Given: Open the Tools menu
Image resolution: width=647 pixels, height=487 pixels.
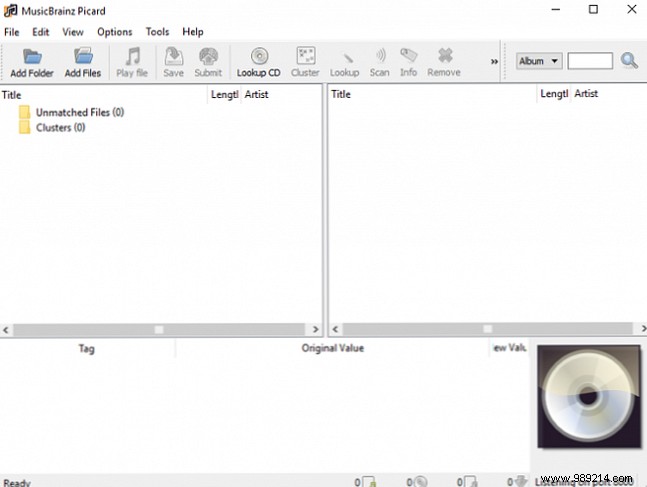Looking at the screenshot, I should [x=157, y=32].
